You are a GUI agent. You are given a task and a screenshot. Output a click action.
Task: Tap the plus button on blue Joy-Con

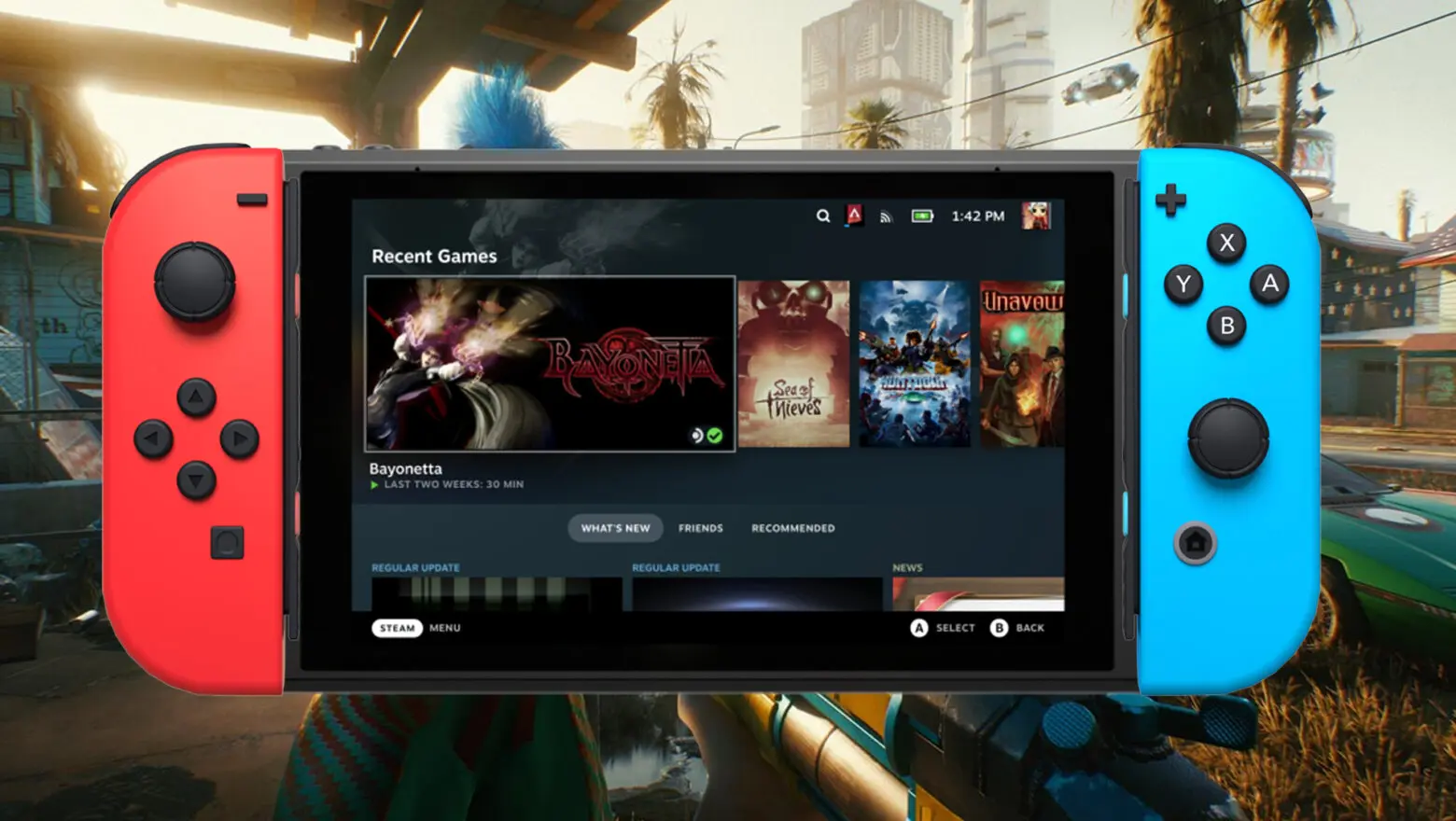click(1170, 199)
